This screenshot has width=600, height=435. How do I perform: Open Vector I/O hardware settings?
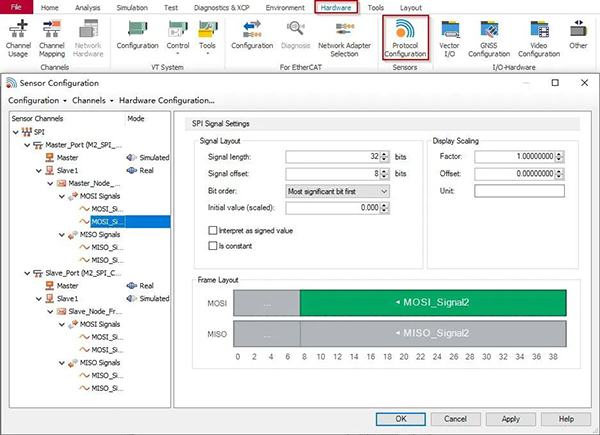(x=449, y=38)
